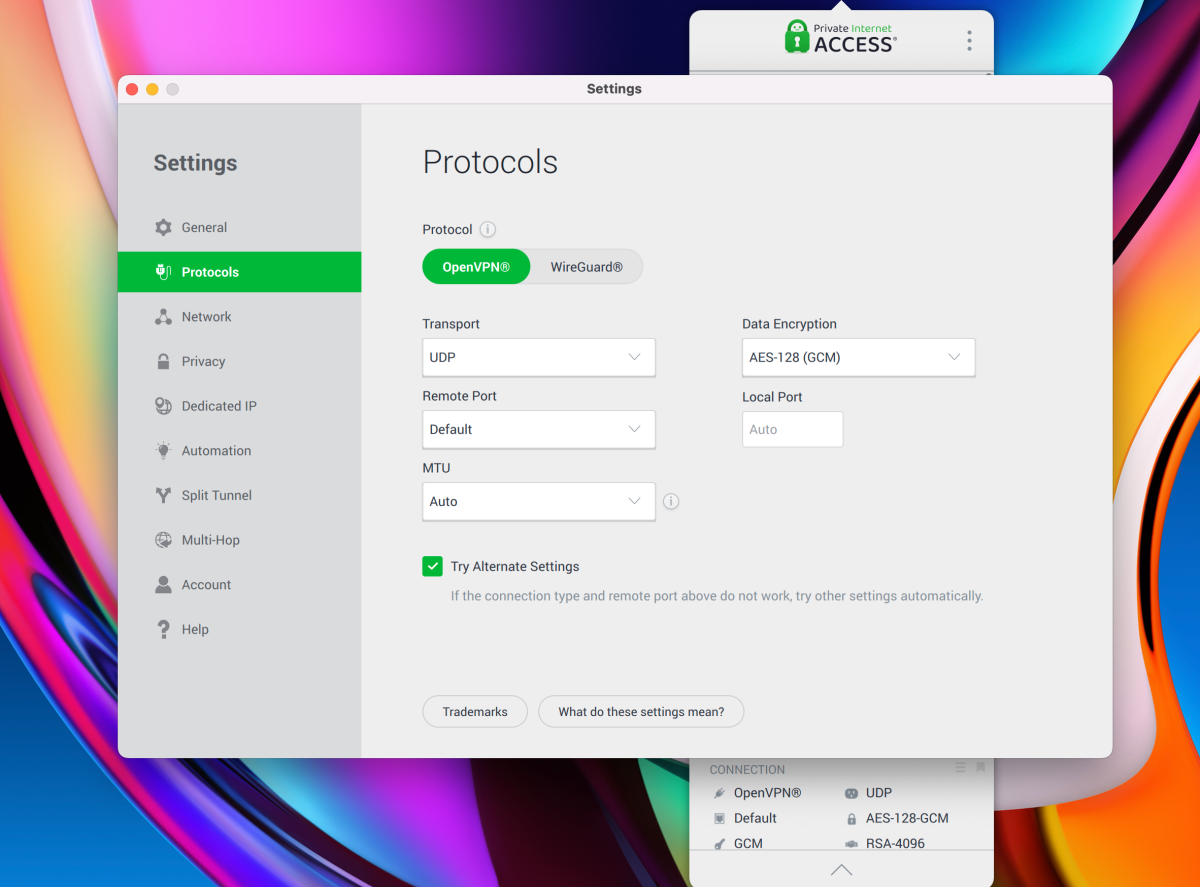This screenshot has width=1200, height=887.
Task: Click the AES-128-GCM text in Connection tile
Action: pyautogui.click(x=907, y=818)
